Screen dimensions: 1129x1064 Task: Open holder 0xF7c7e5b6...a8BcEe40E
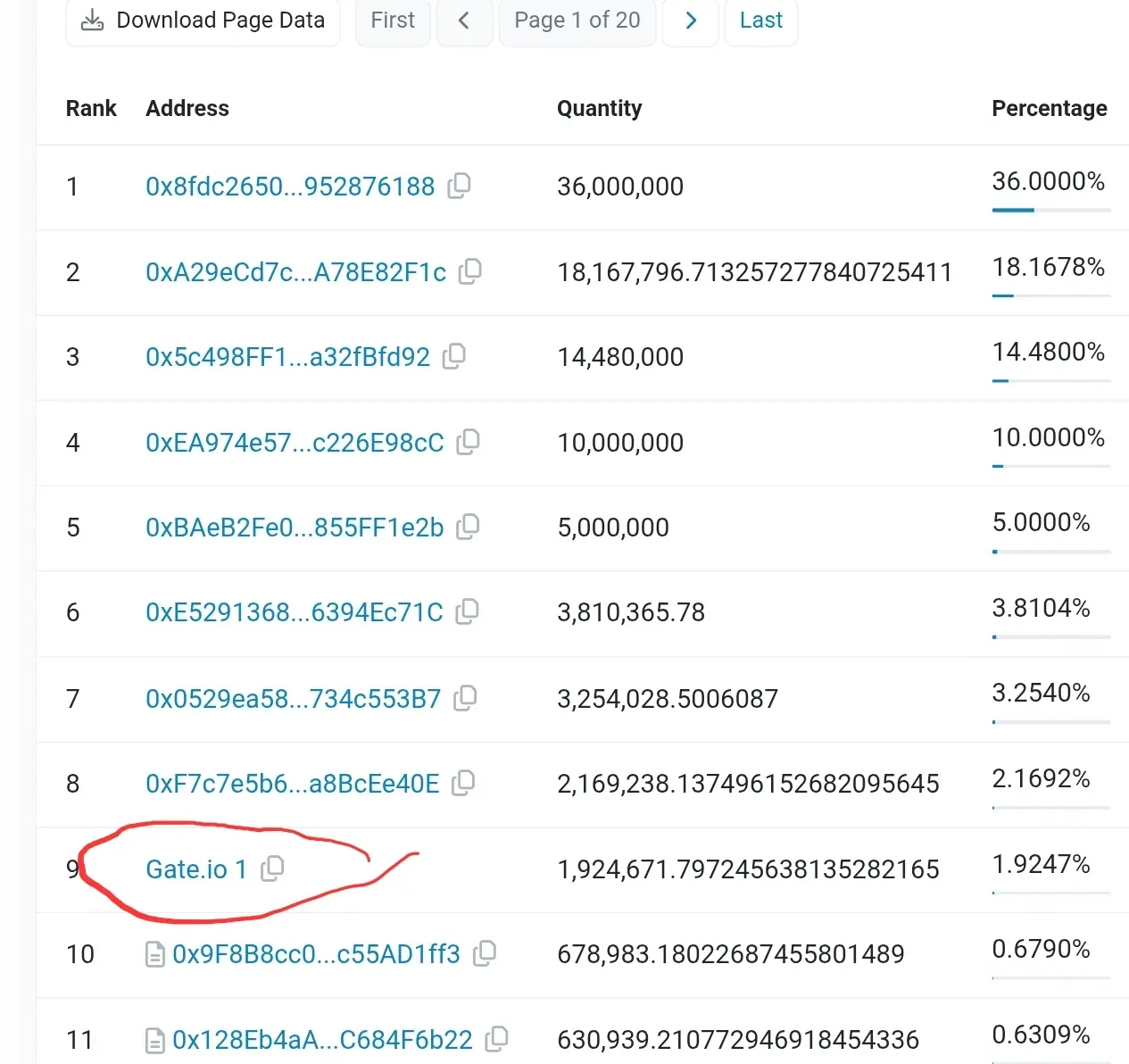tap(293, 784)
